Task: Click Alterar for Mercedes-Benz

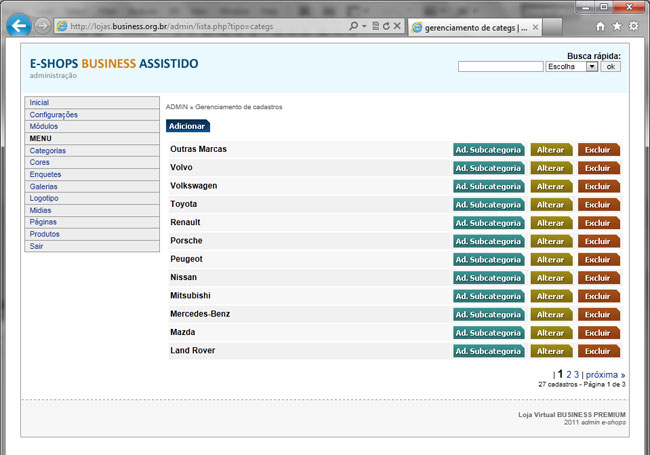Action: point(551,314)
